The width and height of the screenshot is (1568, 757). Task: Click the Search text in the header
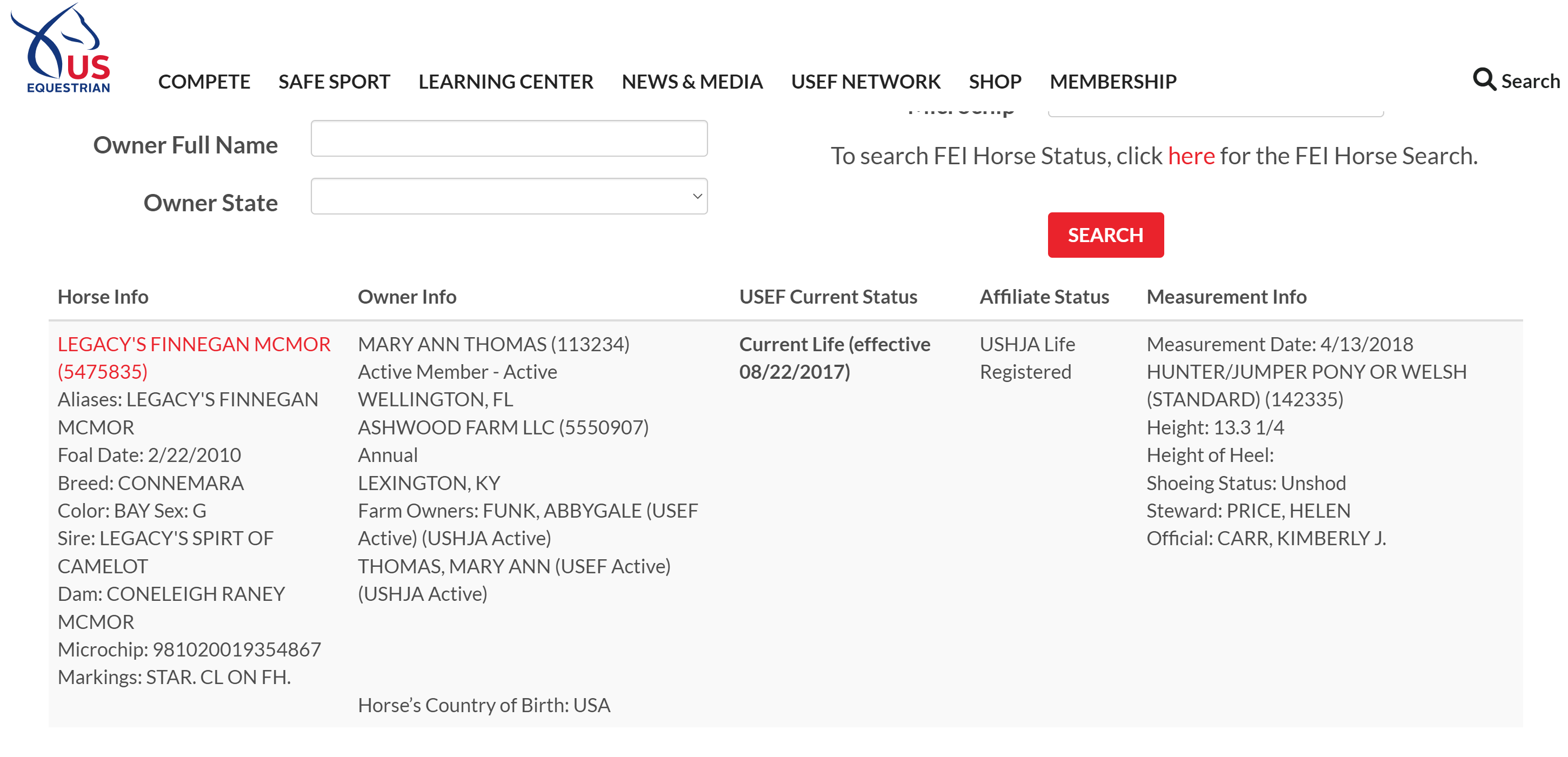click(1530, 81)
